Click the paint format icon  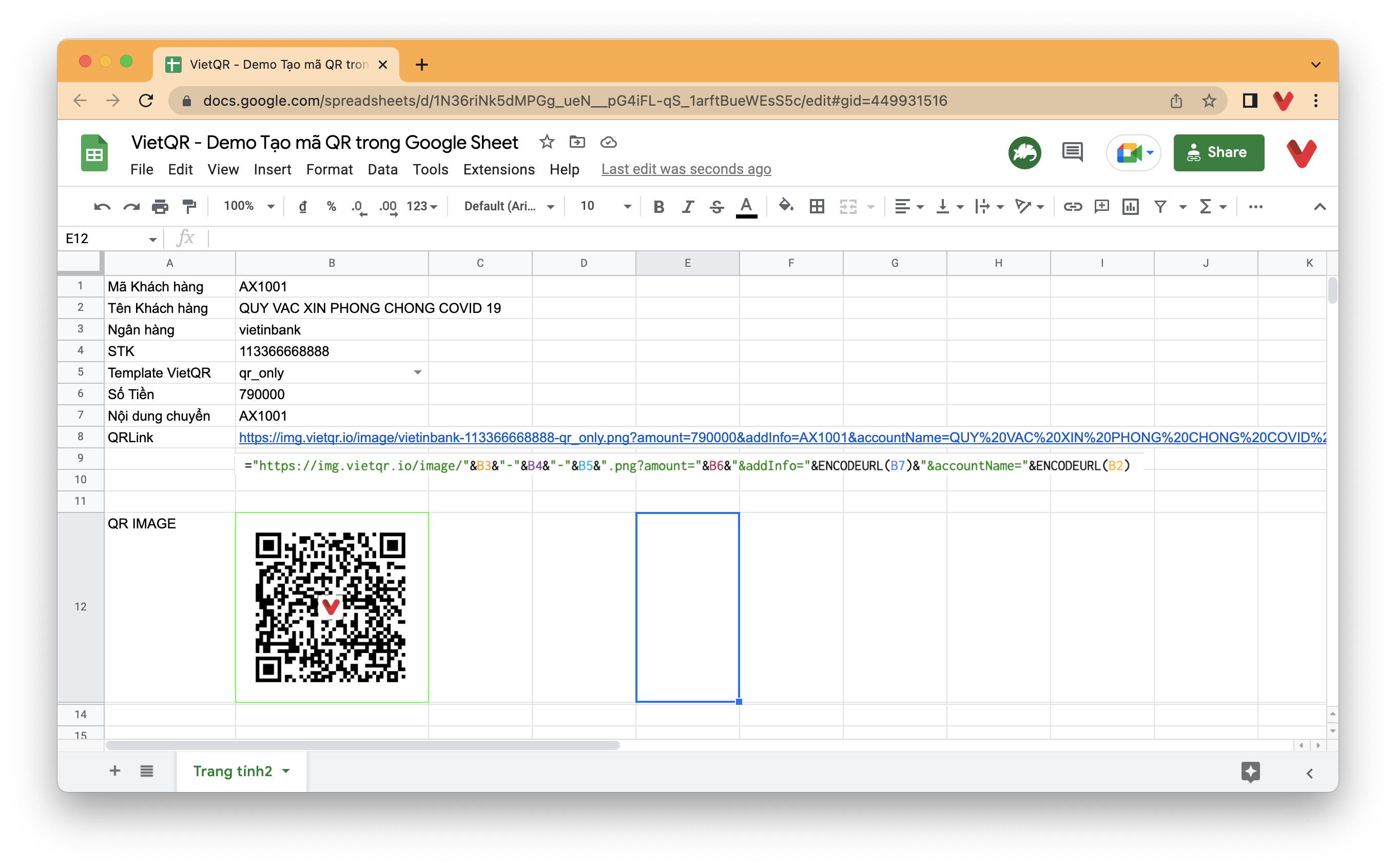point(189,206)
